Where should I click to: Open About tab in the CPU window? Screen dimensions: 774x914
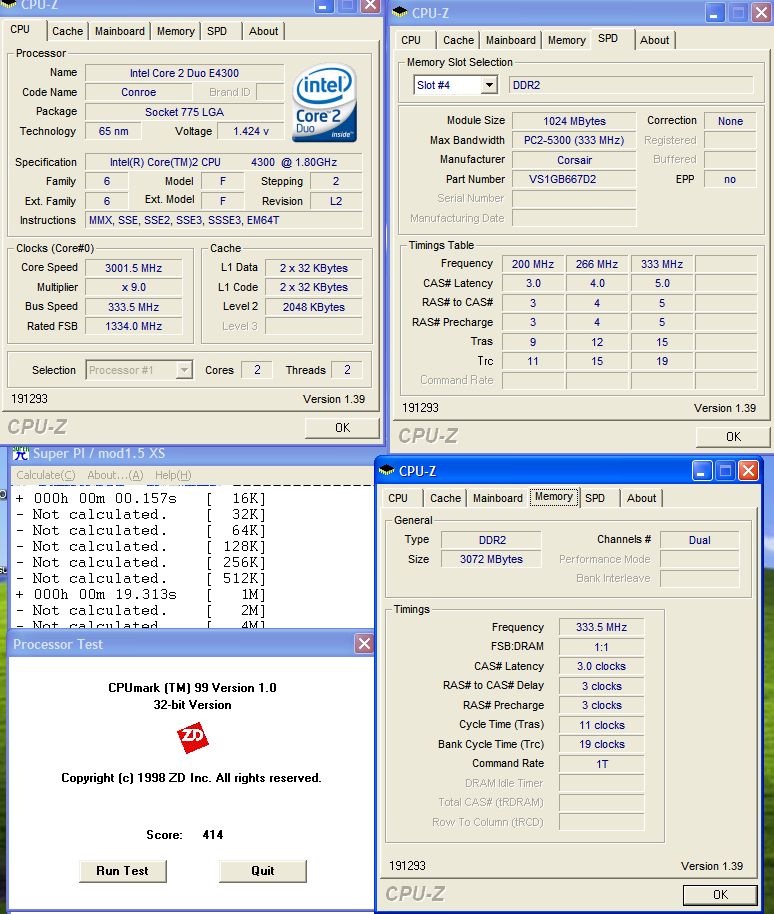[263, 31]
